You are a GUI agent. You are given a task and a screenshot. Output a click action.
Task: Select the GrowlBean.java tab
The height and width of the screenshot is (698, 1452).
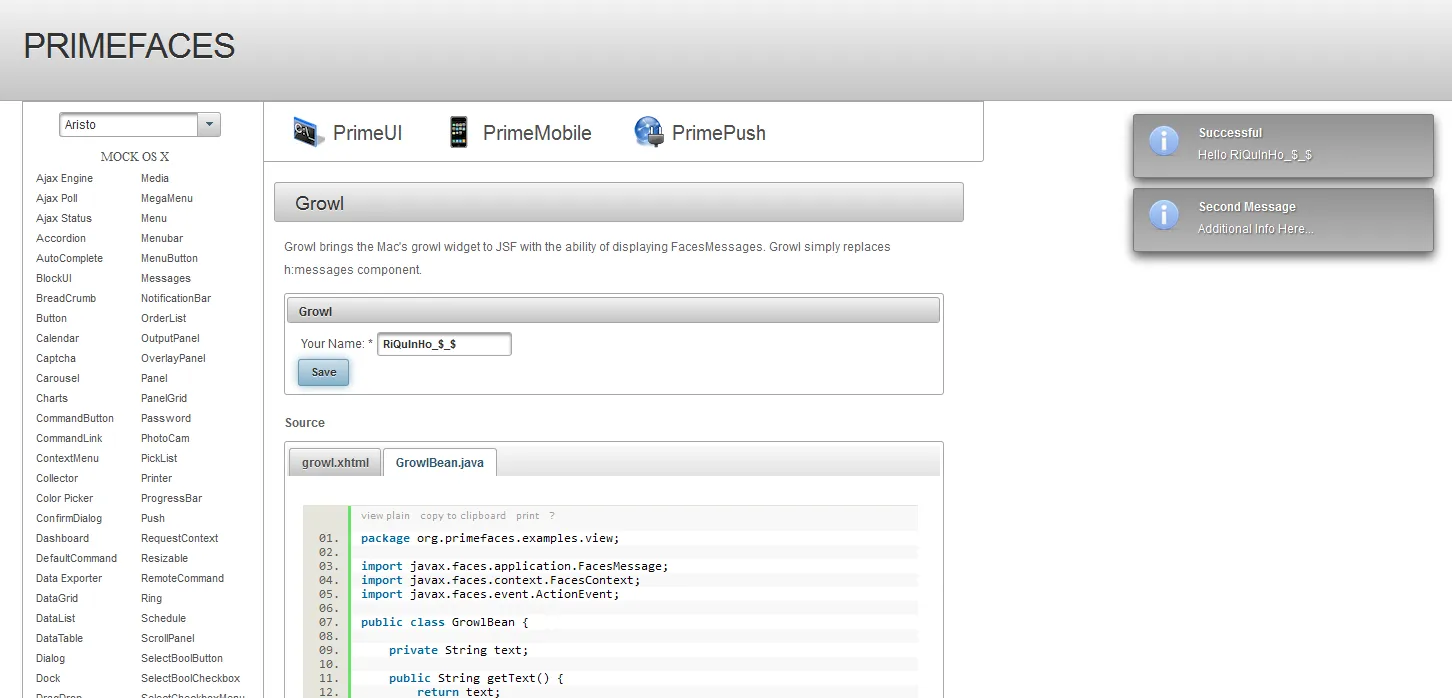[x=440, y=463]
